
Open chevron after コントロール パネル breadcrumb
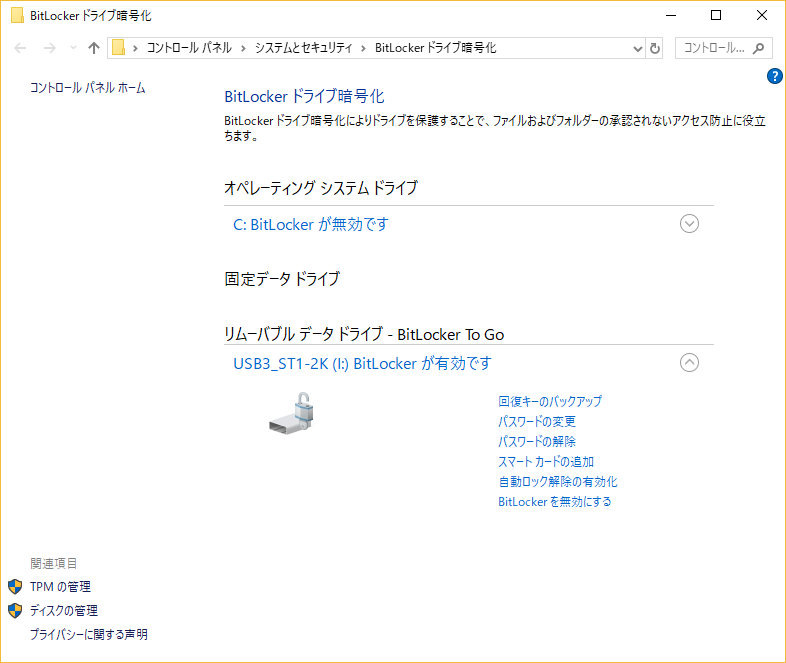coord(243,48)
